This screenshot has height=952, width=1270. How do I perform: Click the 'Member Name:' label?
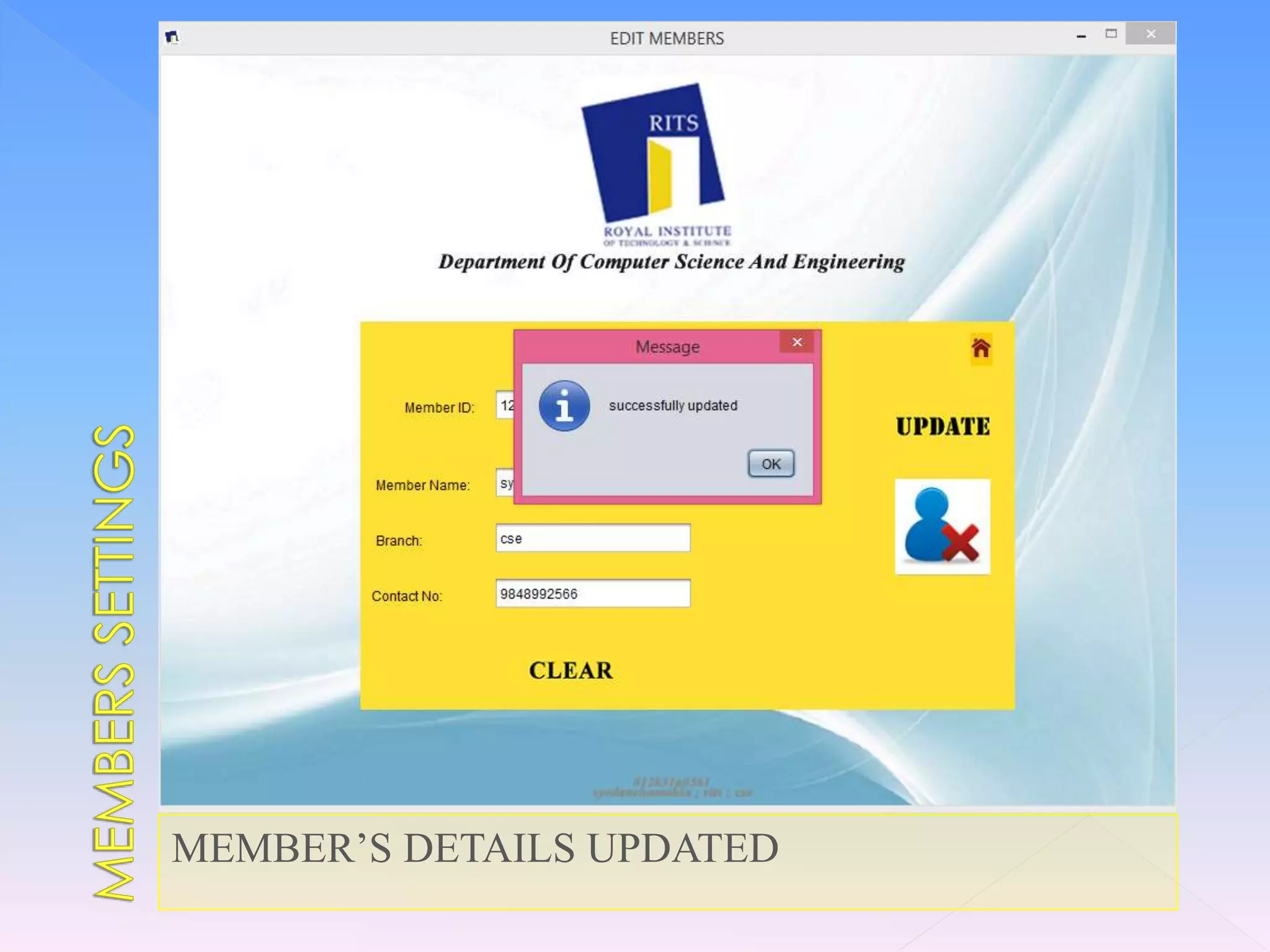pyautogui.click(x=422, y=485)
